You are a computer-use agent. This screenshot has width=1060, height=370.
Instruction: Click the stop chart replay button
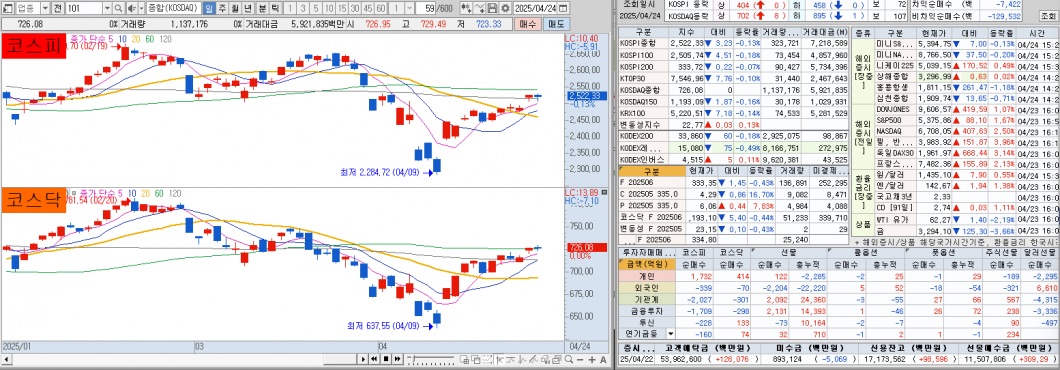386,359
